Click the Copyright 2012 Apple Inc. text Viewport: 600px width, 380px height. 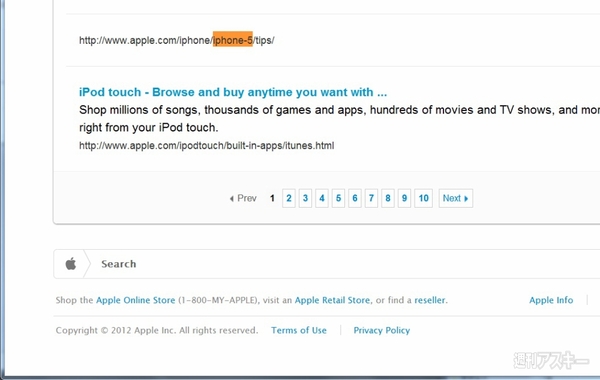click(x=157, y=330)
